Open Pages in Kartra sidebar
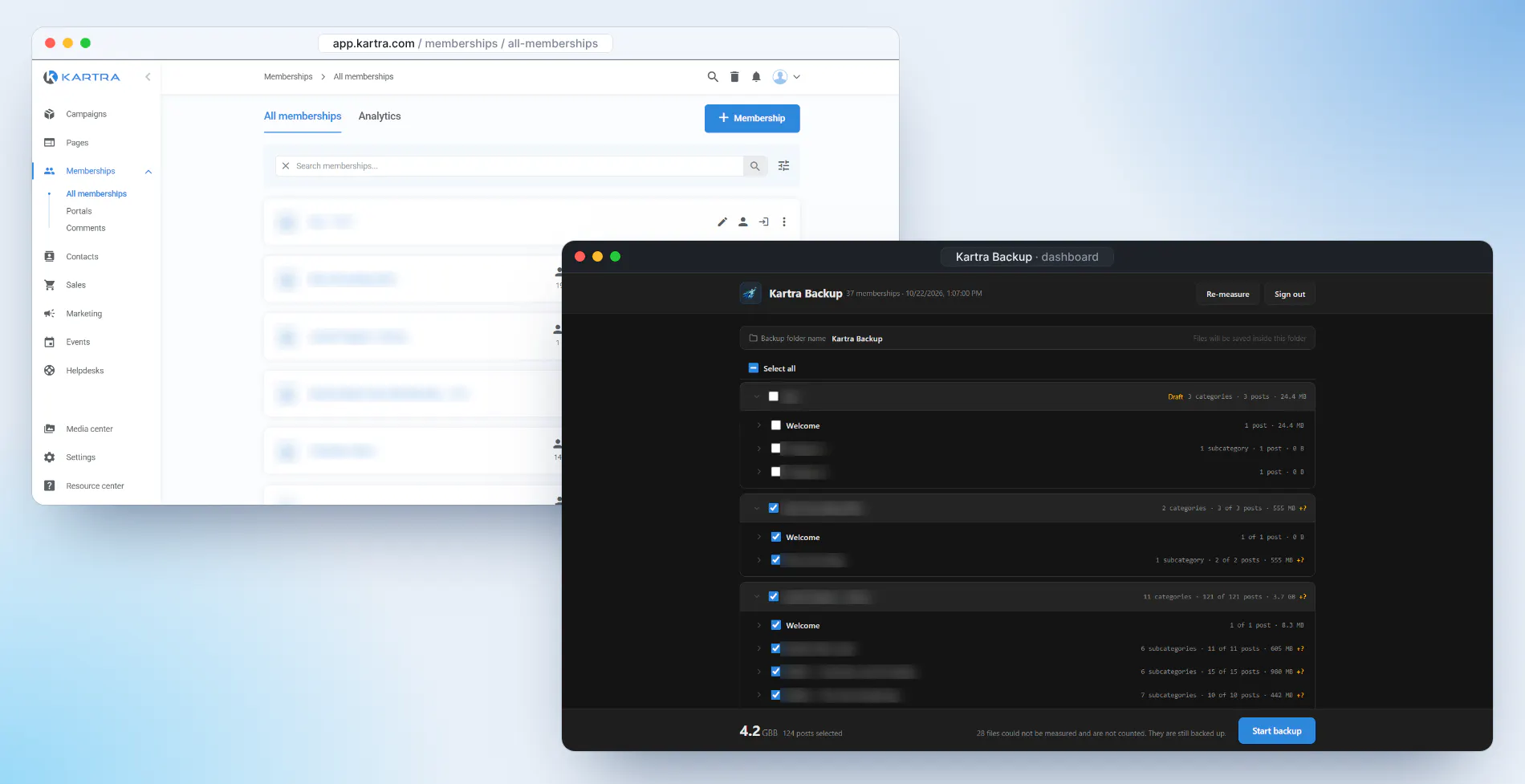Image resolution: width=1525 pixels, height=784 pixels. [x=77, y=143]
